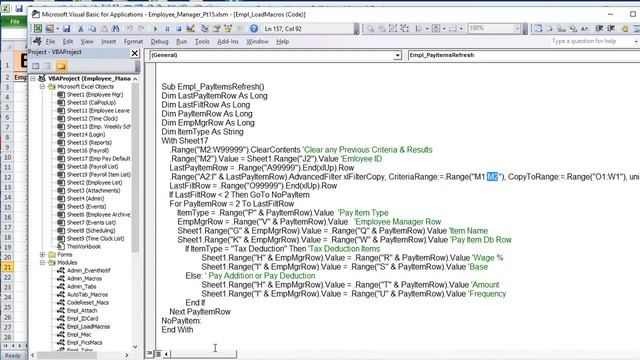Open the Window menu
The image size is (640, 360).
[x=257, y=42]
